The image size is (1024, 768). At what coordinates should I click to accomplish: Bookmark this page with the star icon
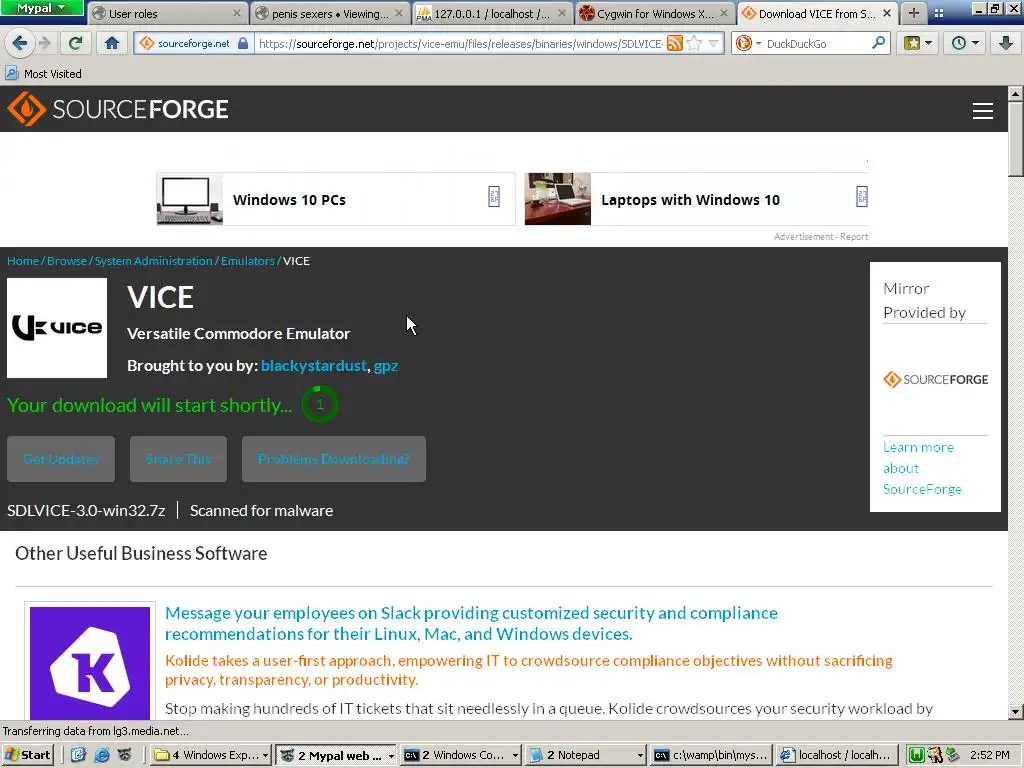[694, 44]
